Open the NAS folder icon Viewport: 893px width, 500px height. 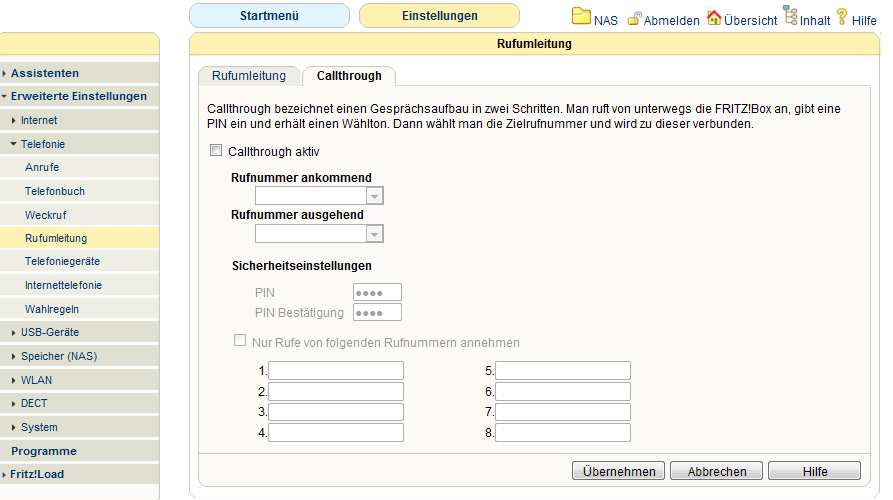[x=581, y=17]
